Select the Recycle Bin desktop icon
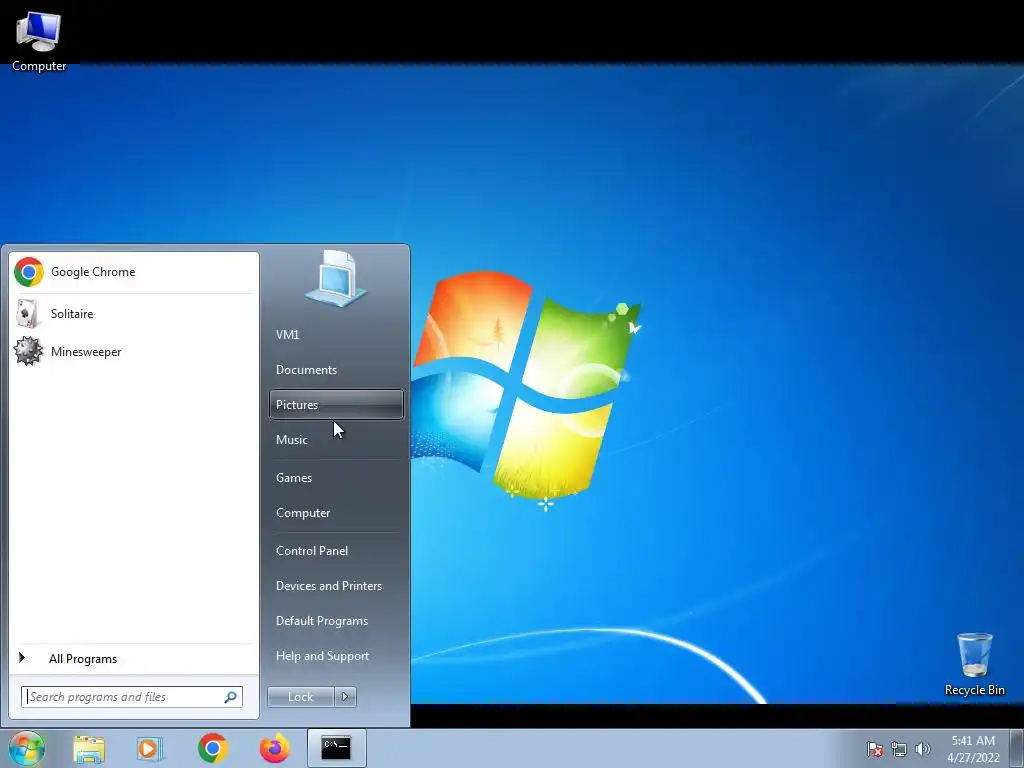The width and height of the screenshot is (1024, 768). click(x=974, y=664)
